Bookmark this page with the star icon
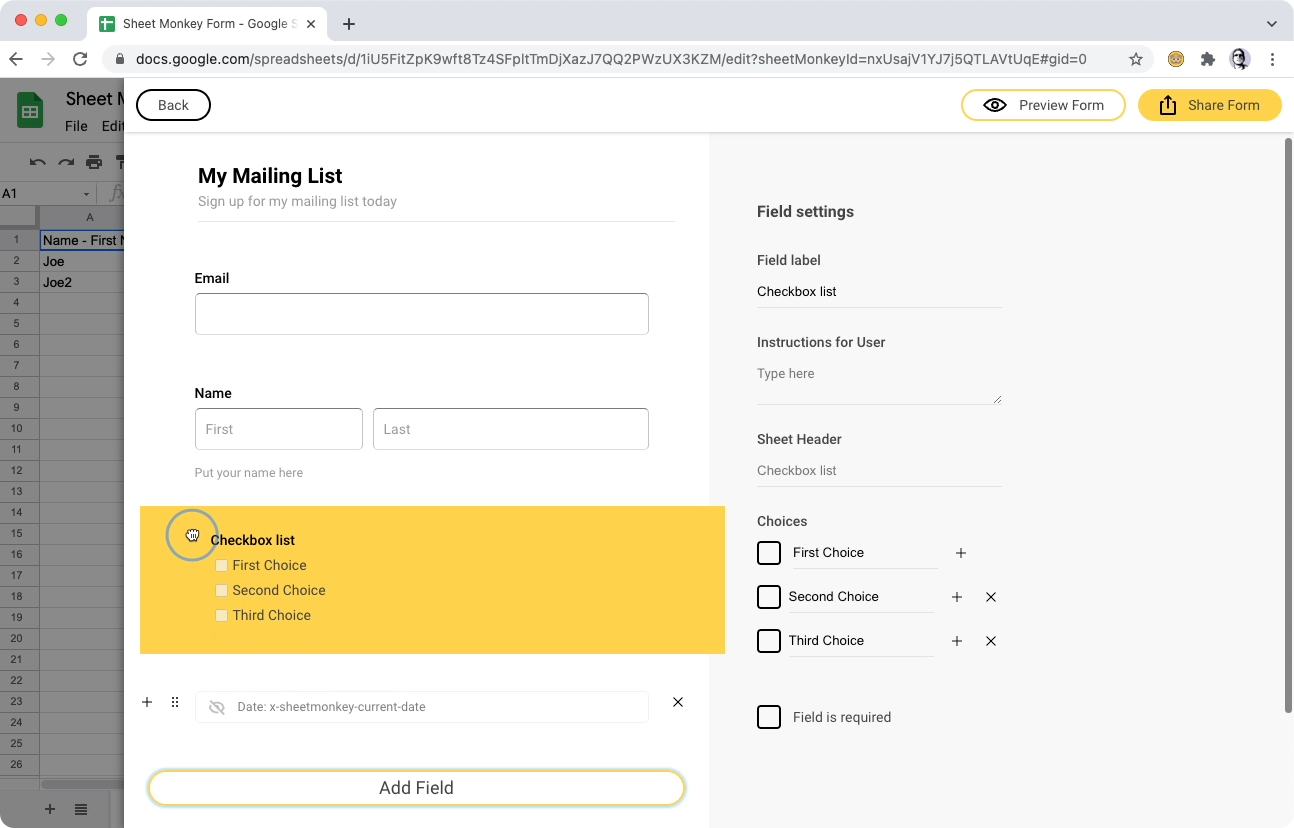This screenshot has height=828, width=1294. tap(1135, 59)
